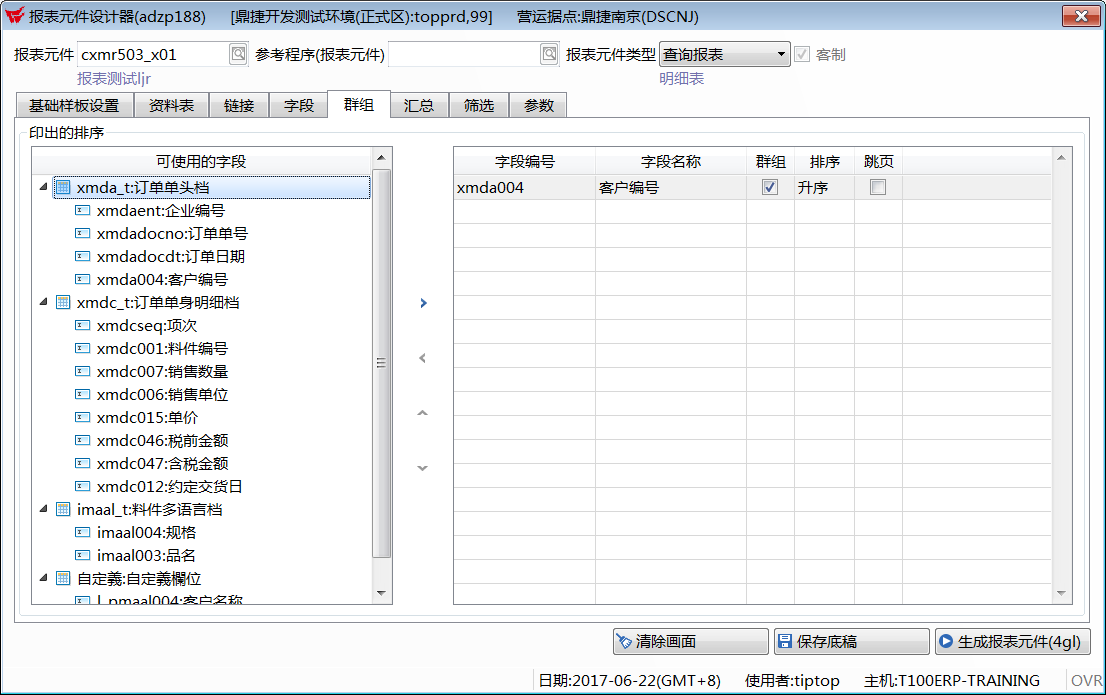This screenshot has height=695, width=1106.
Task: Click the table icon of xmda_t:订单单头档
Action: [63, 187]
